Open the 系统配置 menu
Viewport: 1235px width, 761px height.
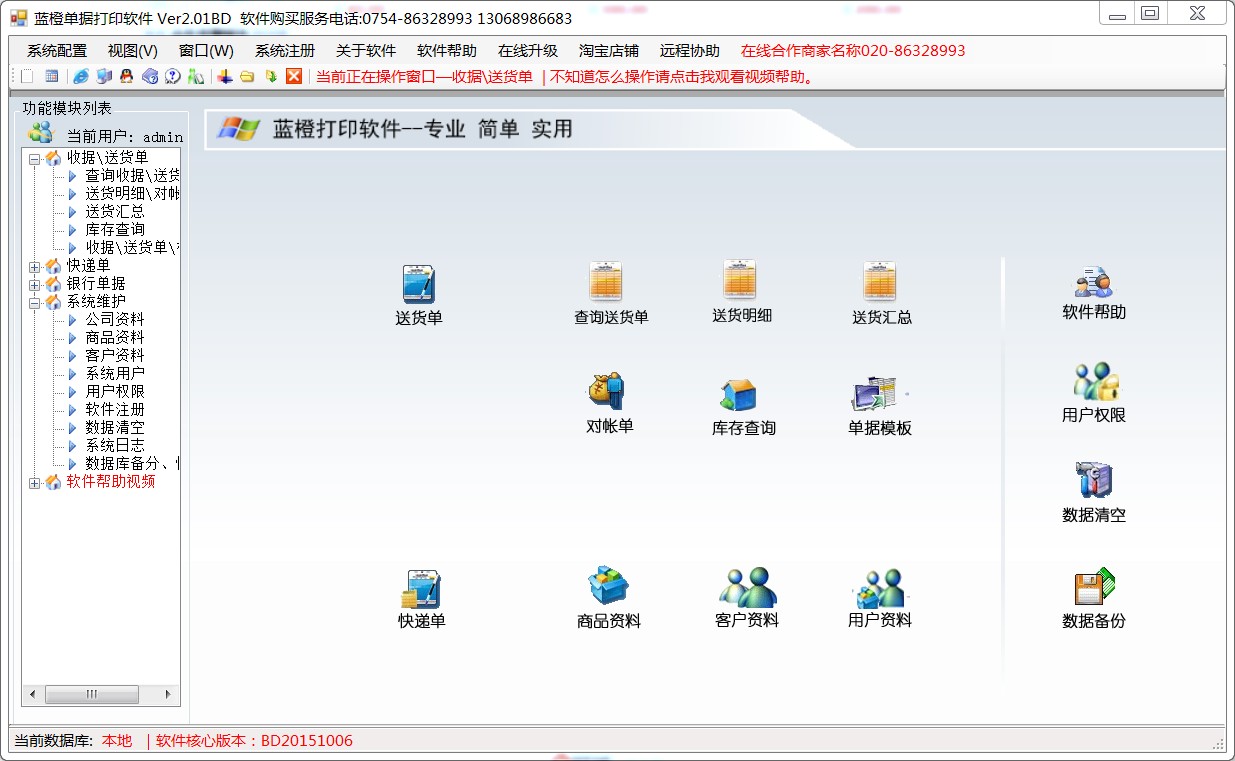(57, 50)
